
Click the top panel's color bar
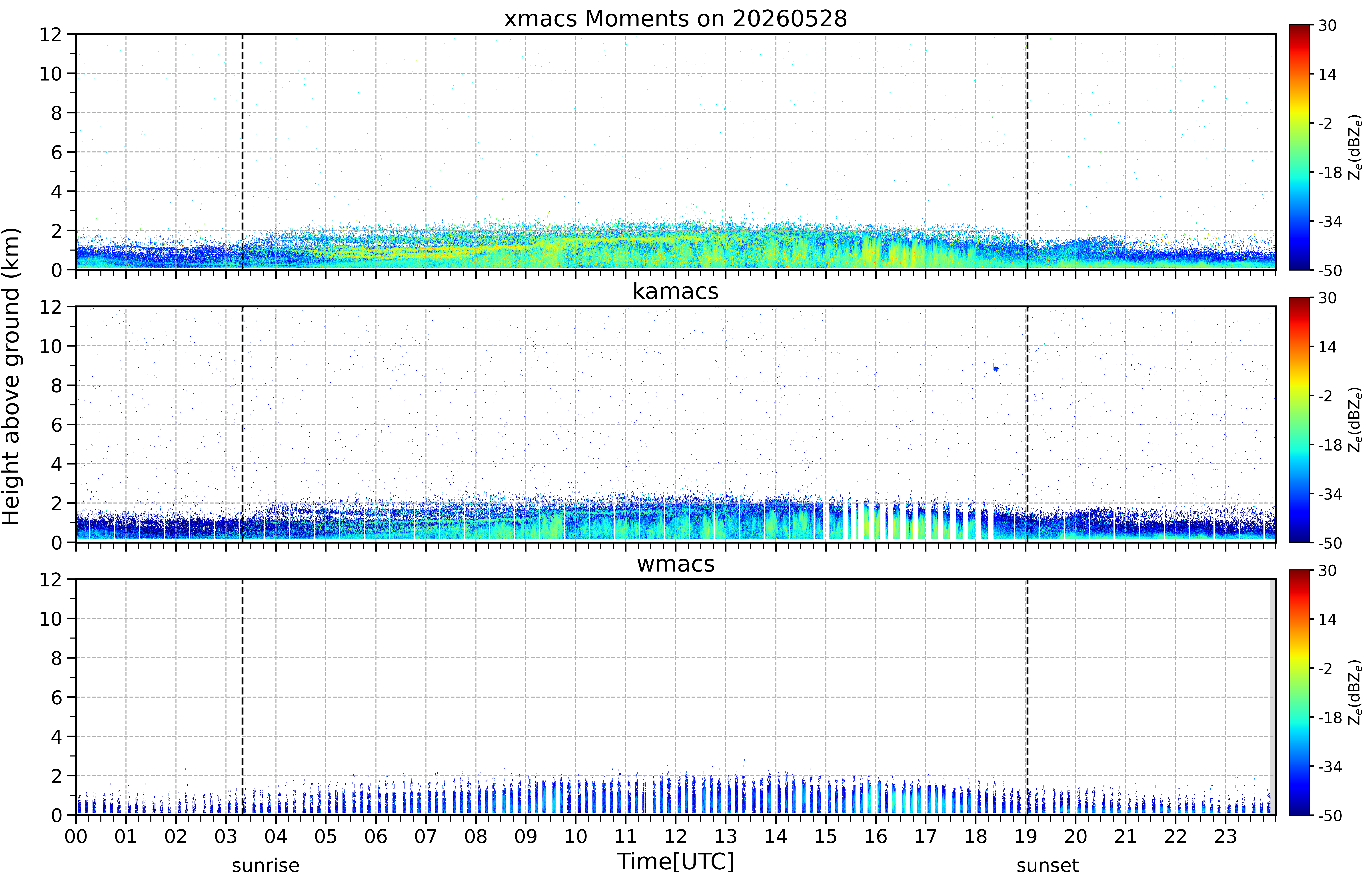point(1299,147)
